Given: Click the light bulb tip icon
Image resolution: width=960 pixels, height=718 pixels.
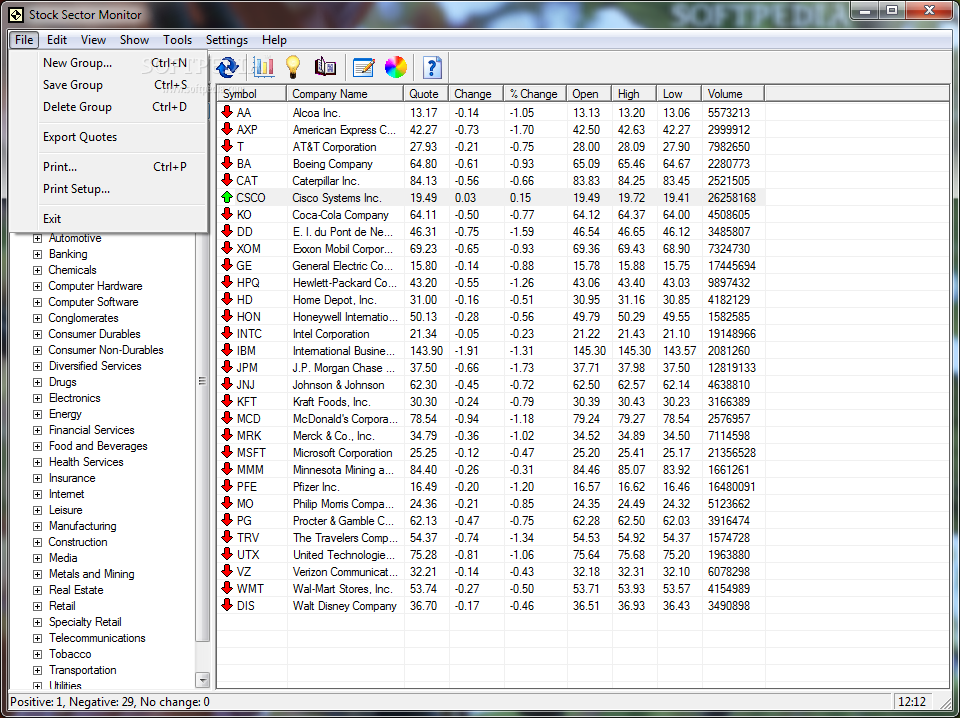Looking at the screenshot, I should 293,67.
